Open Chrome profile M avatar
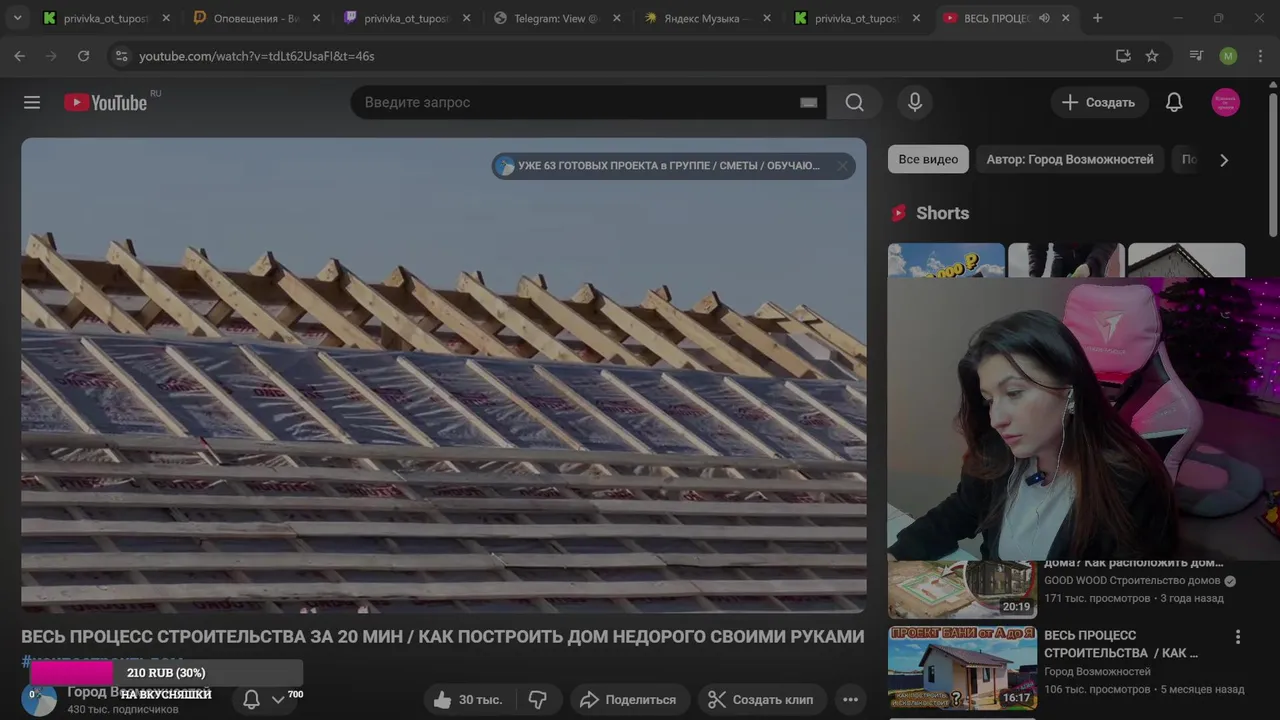Screen dimensions: 1280x720 [x=1228, y=56]
